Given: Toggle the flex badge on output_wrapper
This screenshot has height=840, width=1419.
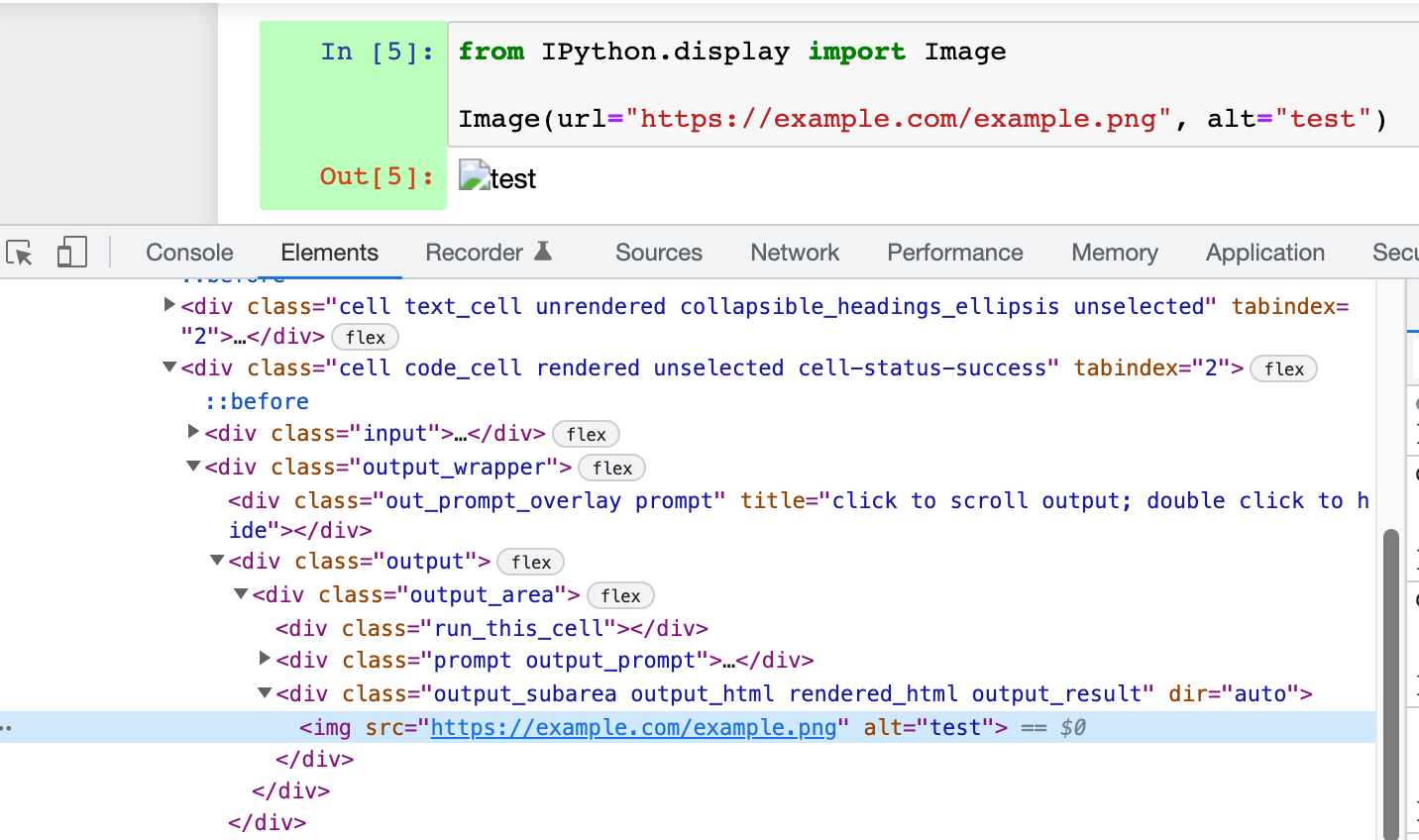Looking at the screenshot, I should point(611,467).
